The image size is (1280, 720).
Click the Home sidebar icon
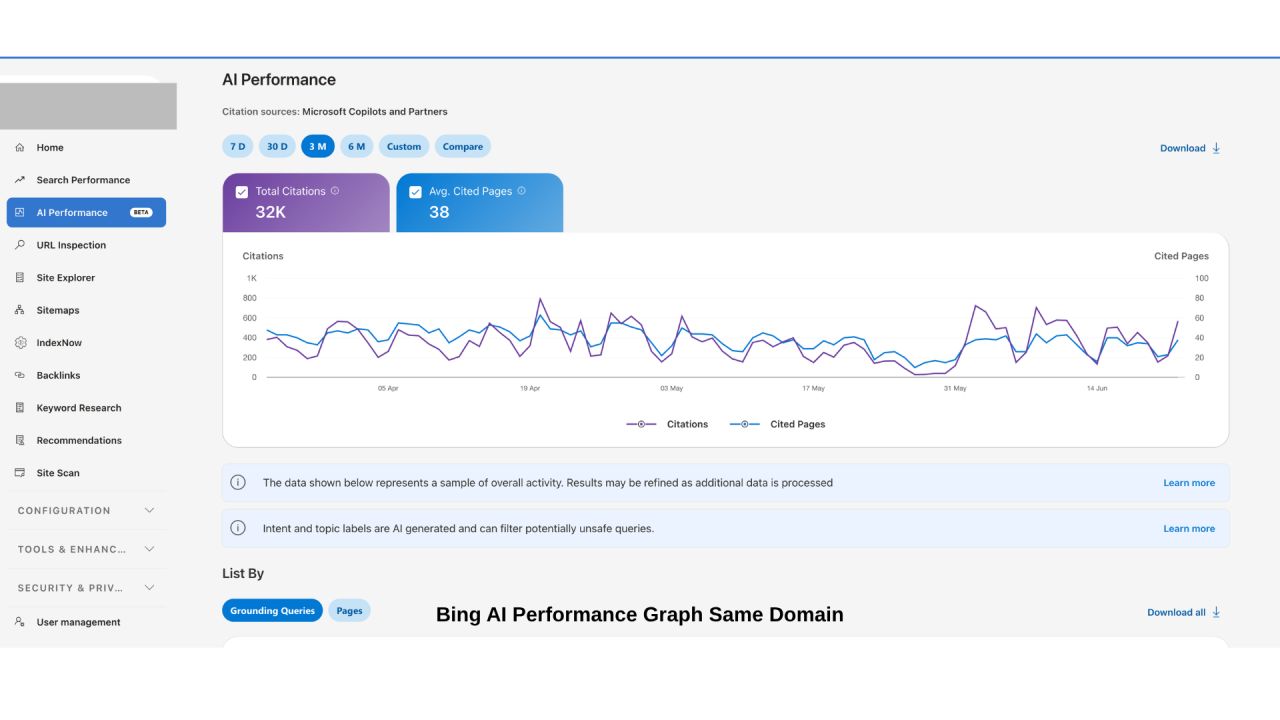pyautogui.click(x=20, y=147)
